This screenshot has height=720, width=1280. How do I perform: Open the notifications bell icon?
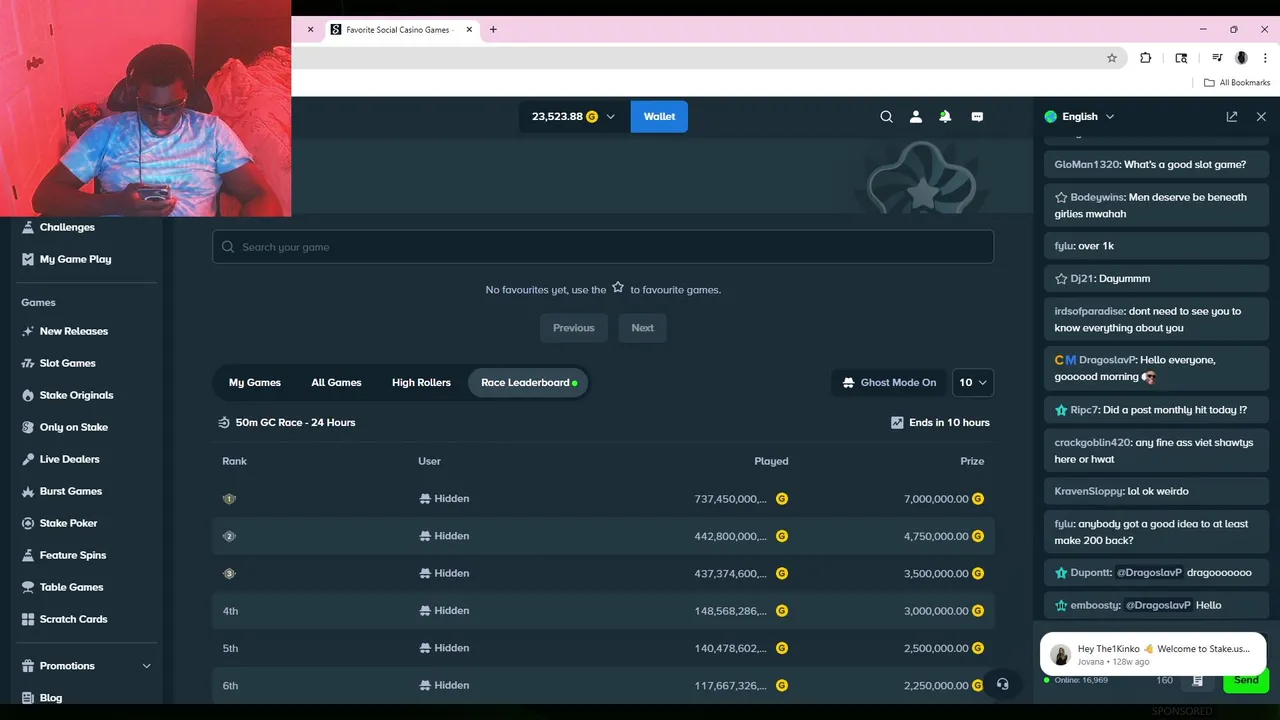coord(945,117)
